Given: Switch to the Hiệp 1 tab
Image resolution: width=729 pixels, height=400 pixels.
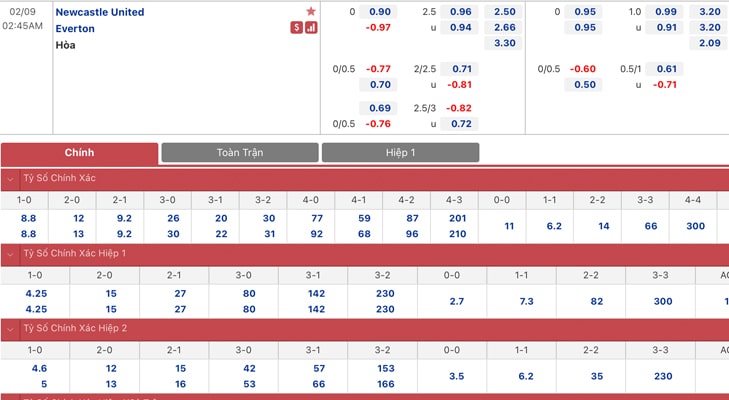Looking at the screenshot, I should (400, 153).
